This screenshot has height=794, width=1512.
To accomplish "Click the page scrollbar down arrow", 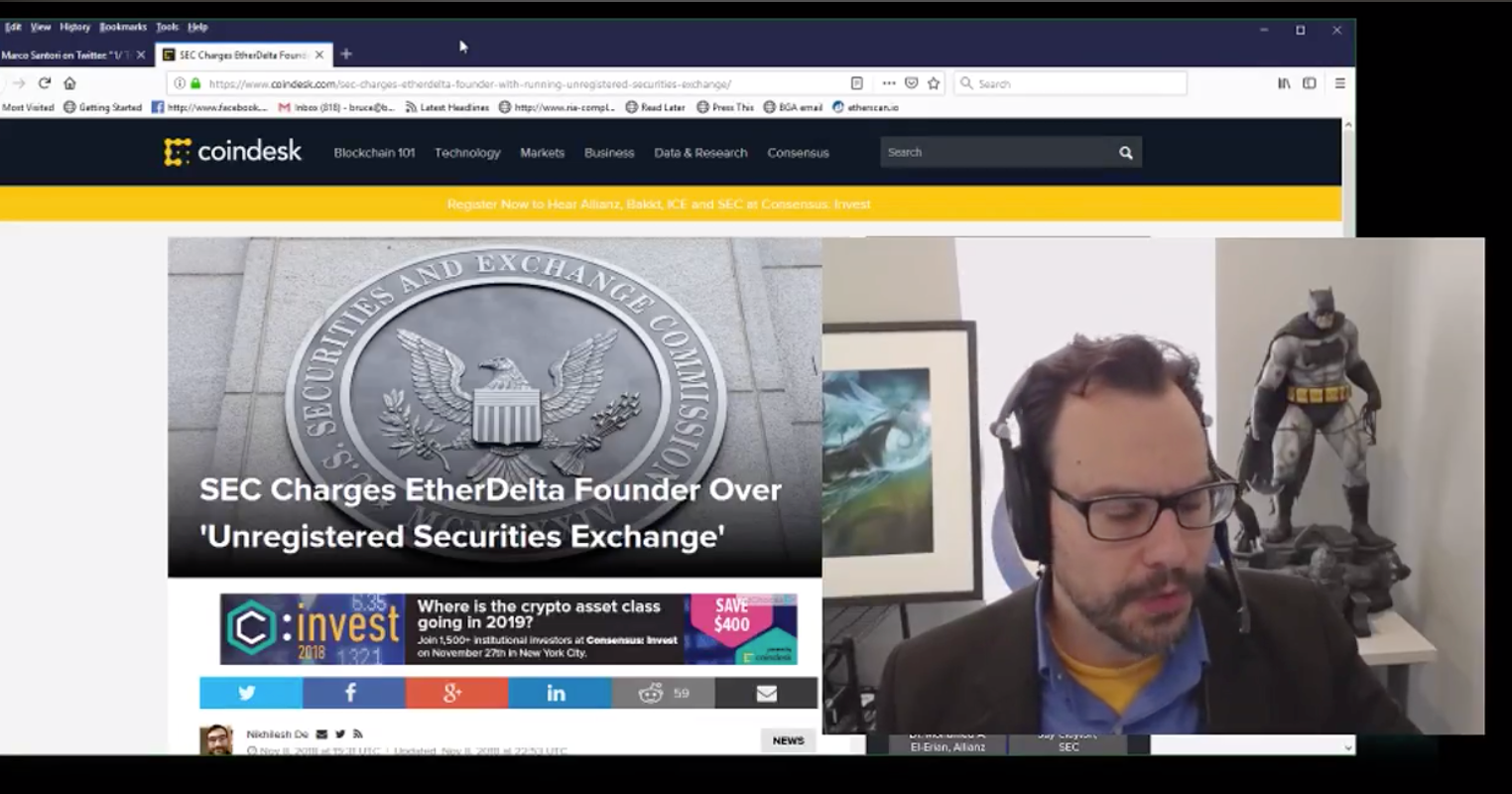I will point(1348,747).
